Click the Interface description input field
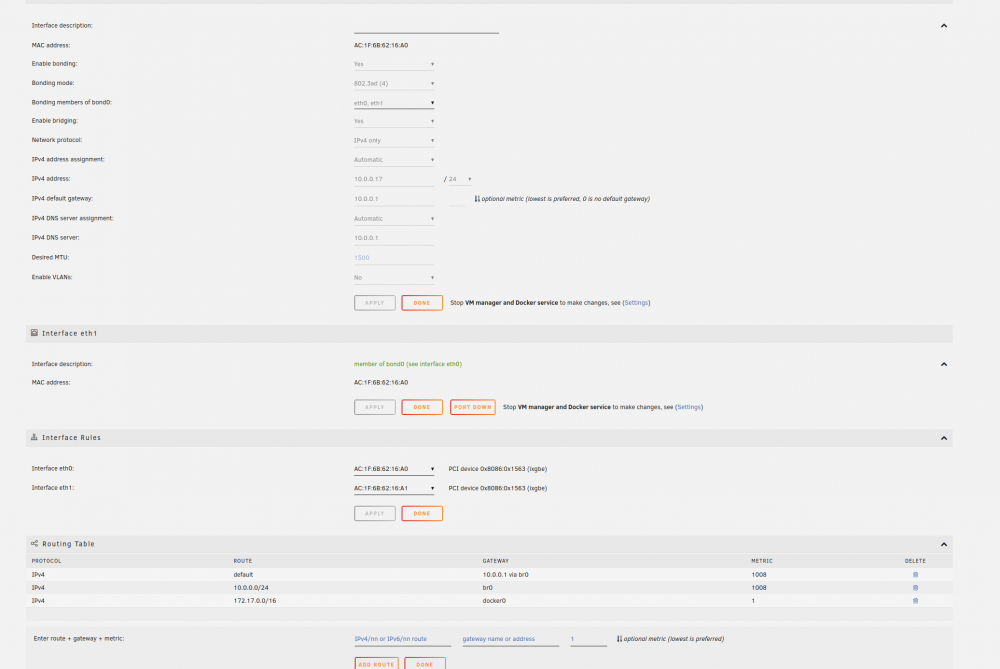 (426, 27)
